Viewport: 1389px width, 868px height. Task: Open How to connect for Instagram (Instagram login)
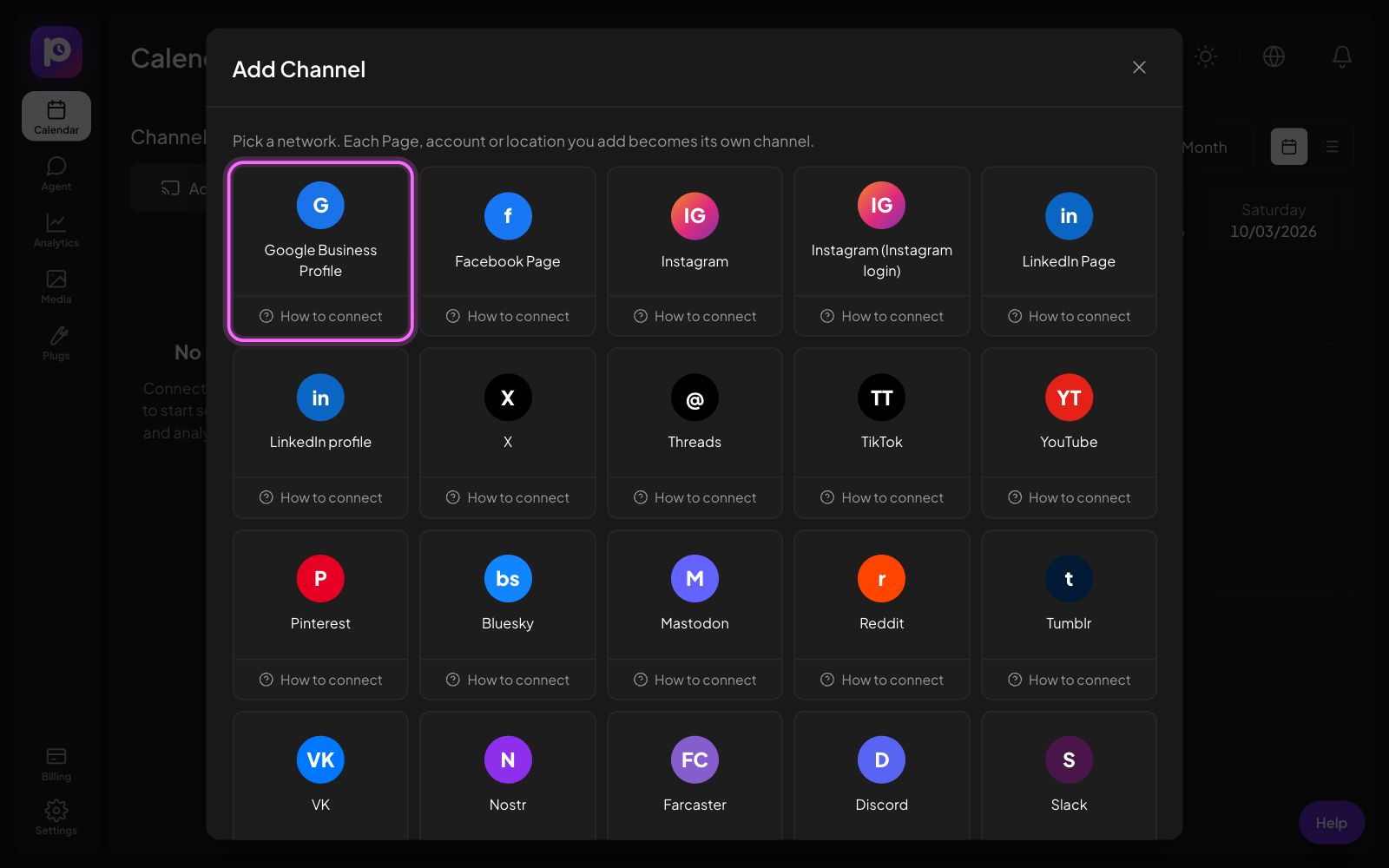coord(881,316)
